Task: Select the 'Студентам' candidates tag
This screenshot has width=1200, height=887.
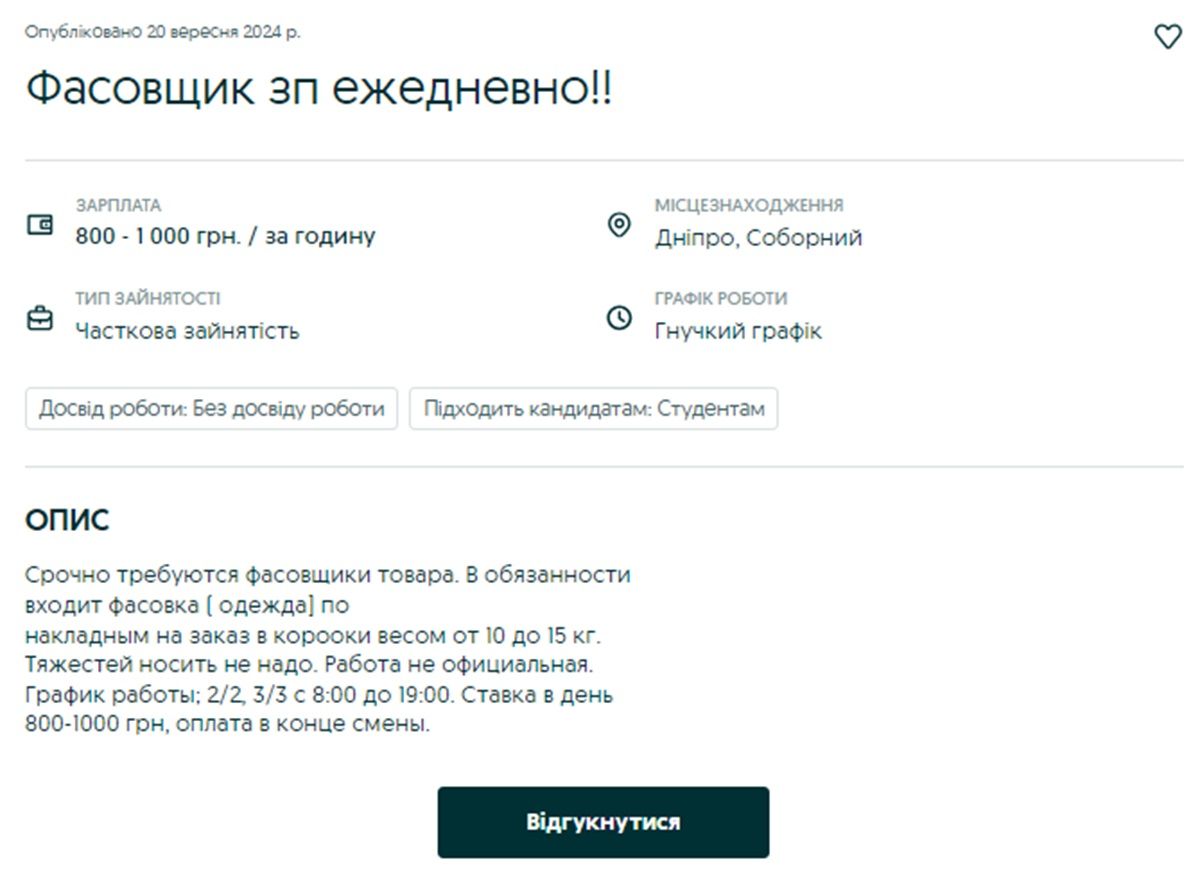Action: click(593, 409)
